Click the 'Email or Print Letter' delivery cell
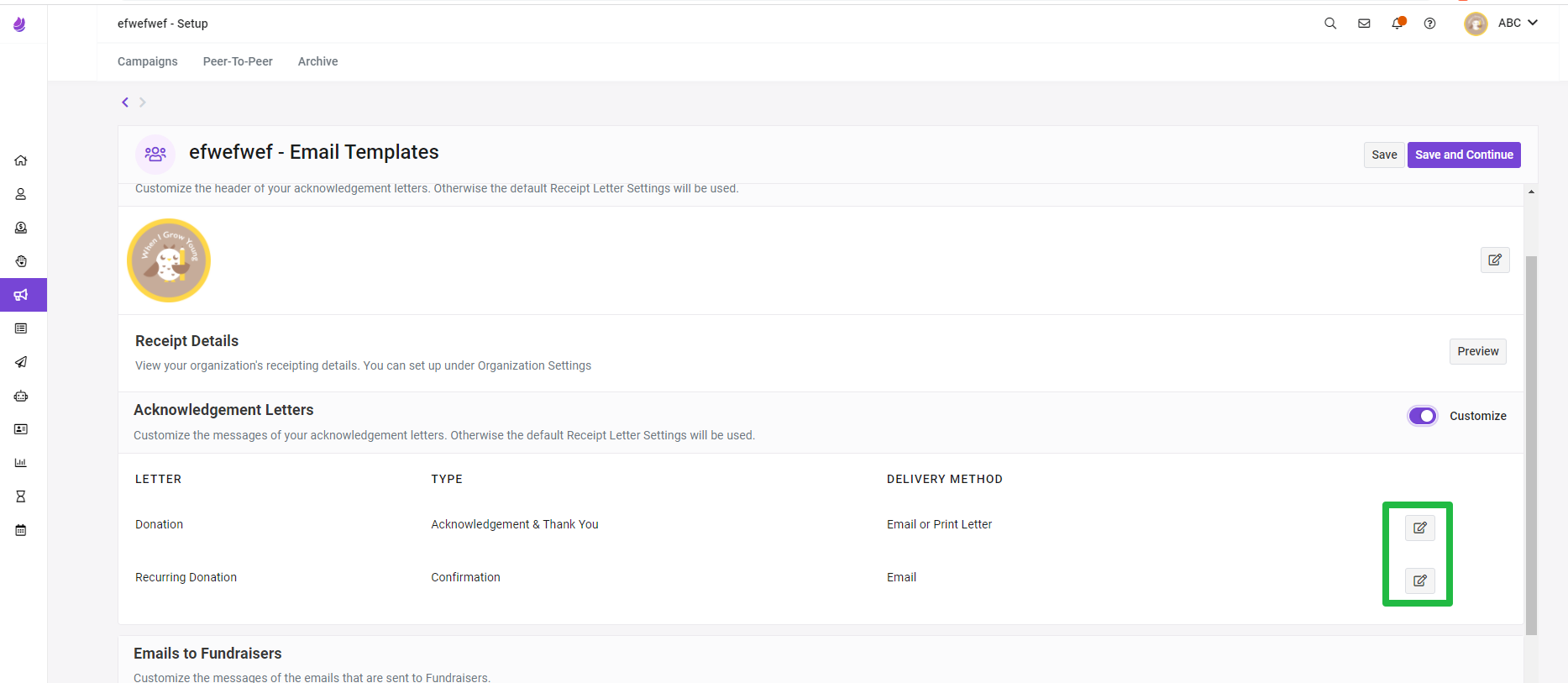 pyautogui.click(x=940, y=524)
